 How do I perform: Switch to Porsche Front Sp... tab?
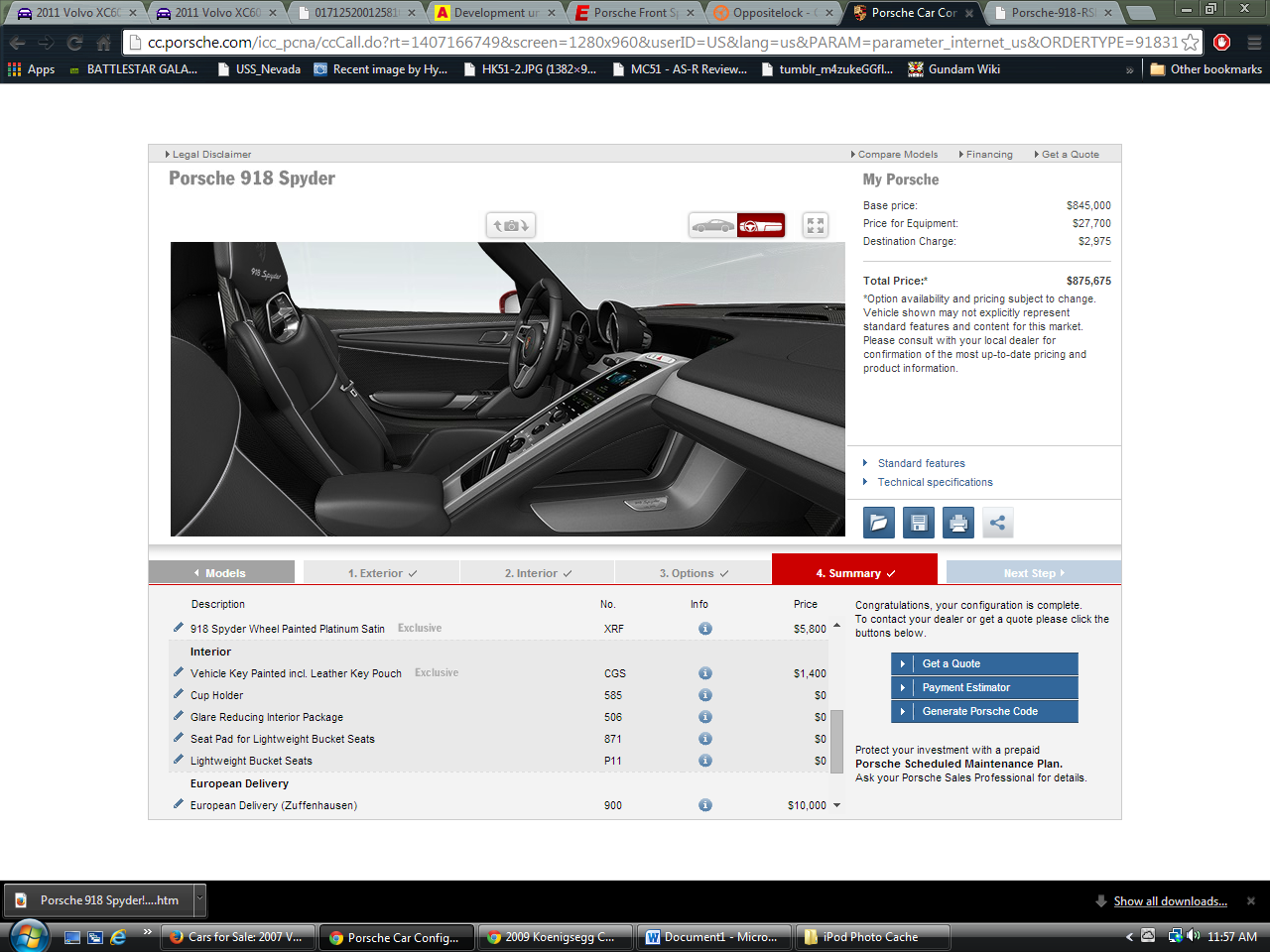point(635,13)
